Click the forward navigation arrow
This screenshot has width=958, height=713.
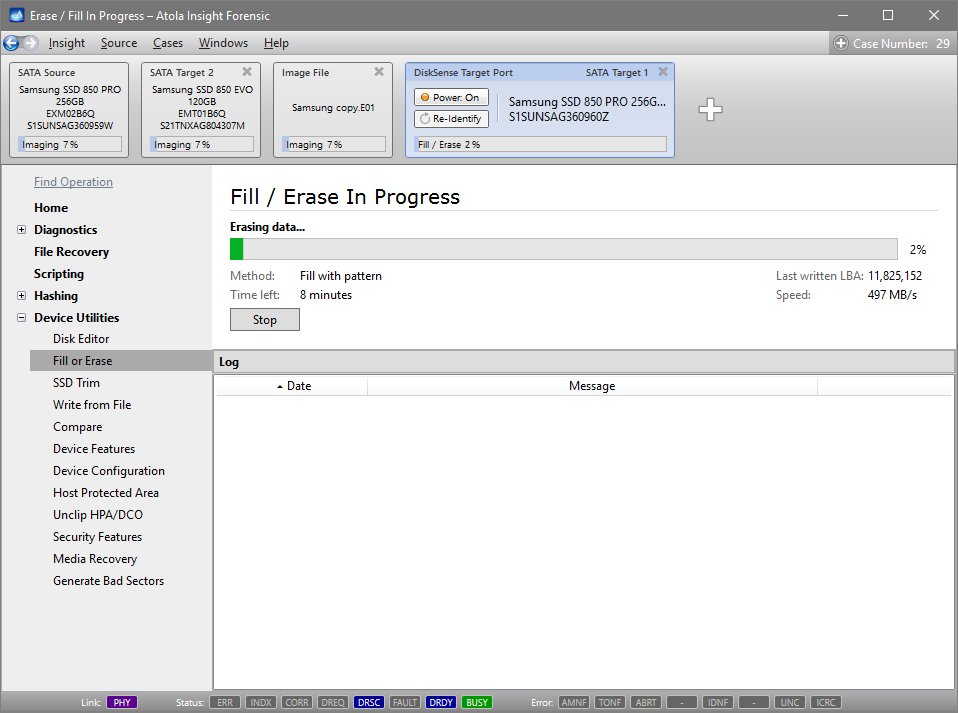pos(30,43)
